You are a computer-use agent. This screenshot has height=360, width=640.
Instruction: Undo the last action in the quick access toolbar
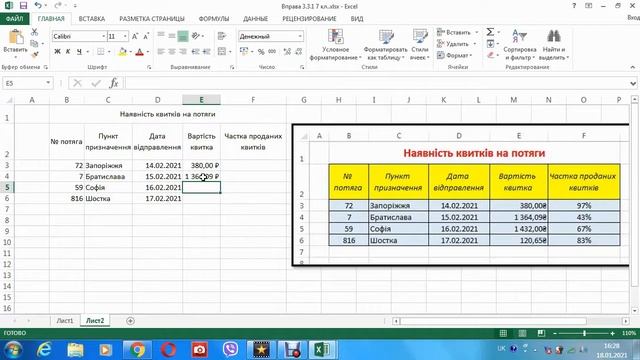[x=38, y=6]
